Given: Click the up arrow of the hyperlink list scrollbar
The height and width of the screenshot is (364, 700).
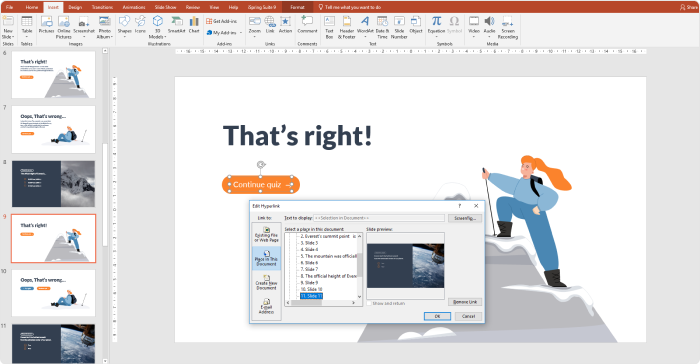Looking at the screenshot, I should [x=359, y=236].
